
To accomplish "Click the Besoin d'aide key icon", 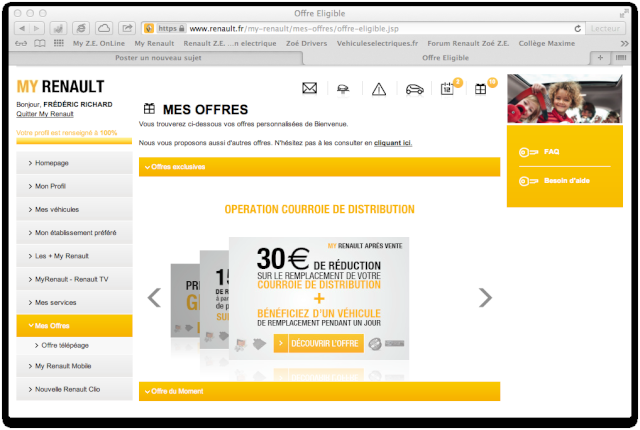I will click(528, 181).
